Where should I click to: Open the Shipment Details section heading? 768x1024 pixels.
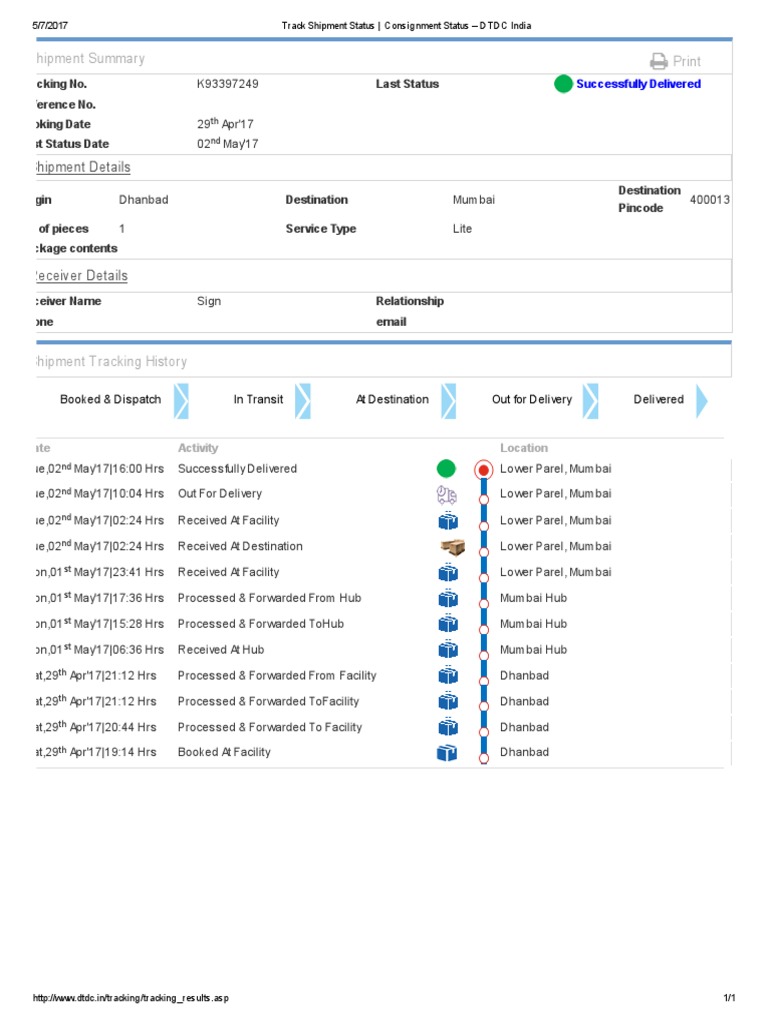(x=81, y=167)
